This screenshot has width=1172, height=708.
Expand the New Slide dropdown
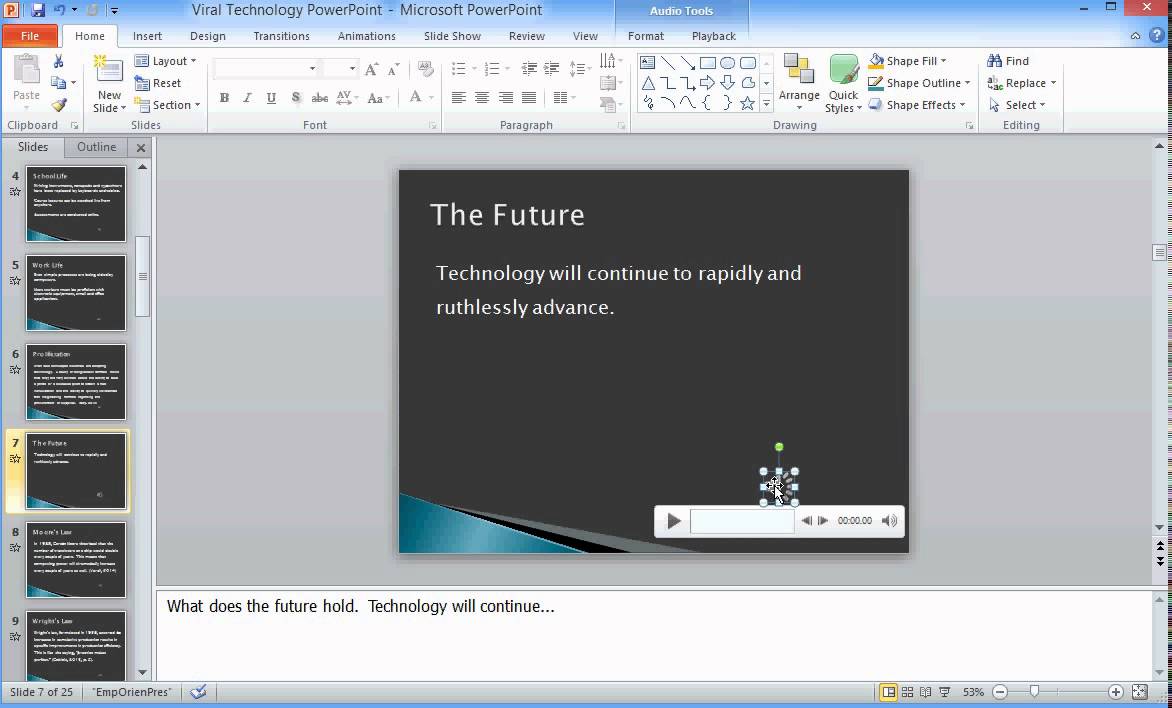pyautogui.click(x=108, y=108)
